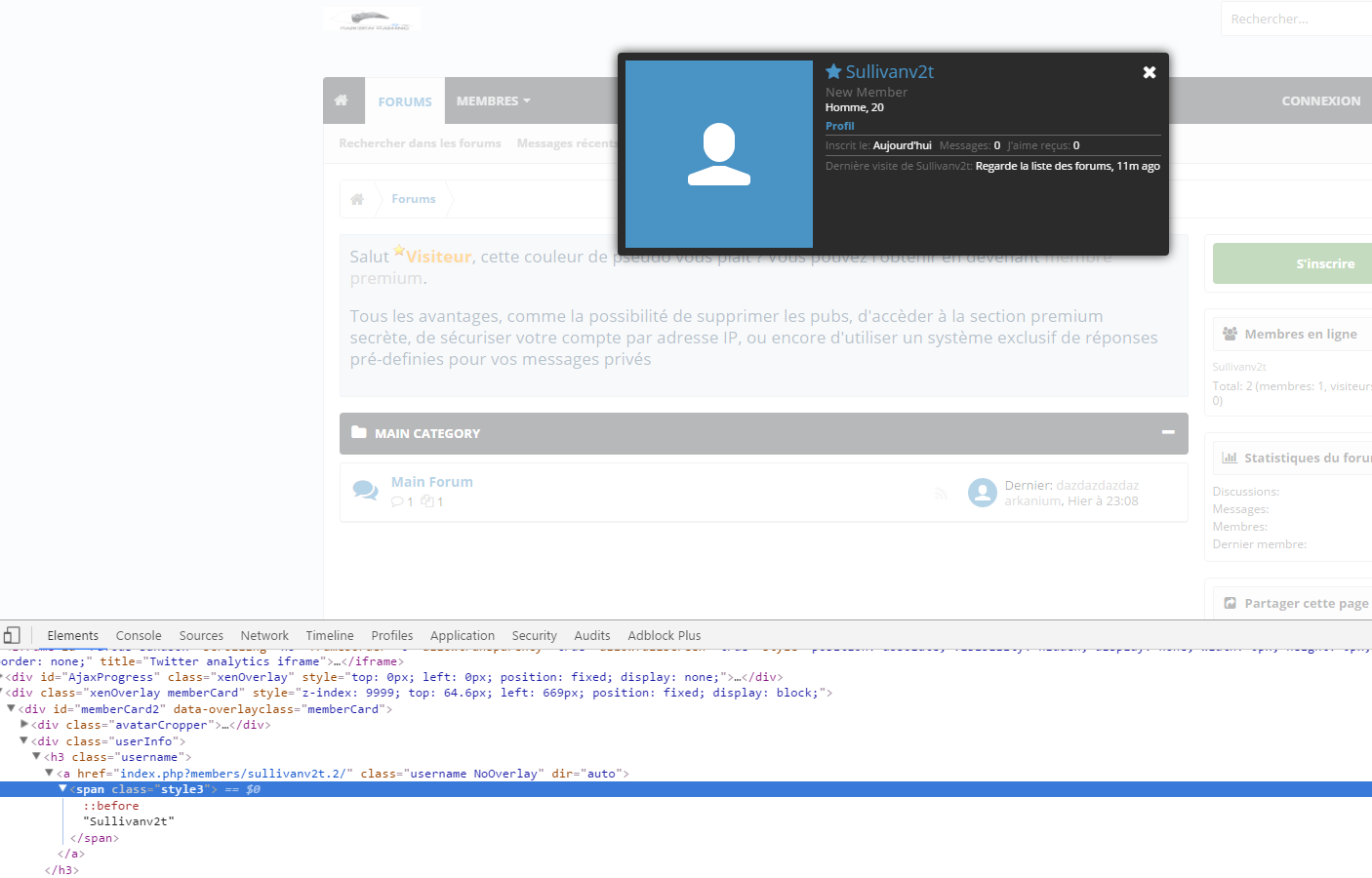Select the AjaxProgress div row
Screen dimensions: 1372x878
pyautogui.click(x=686, y=676)
